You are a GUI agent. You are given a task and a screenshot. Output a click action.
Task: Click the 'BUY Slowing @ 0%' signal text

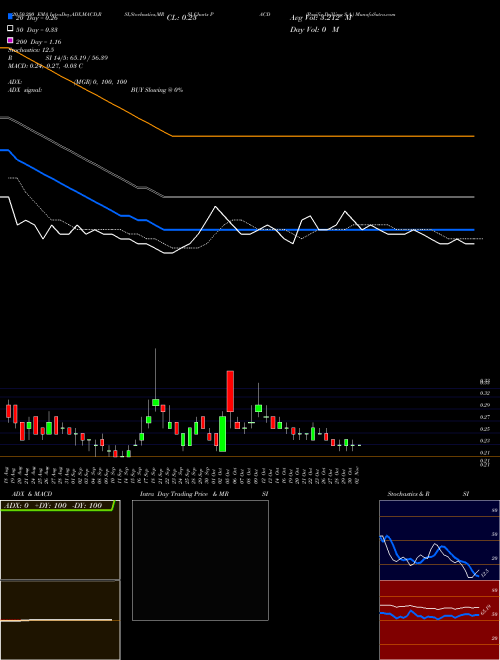[x=157, y=90]
